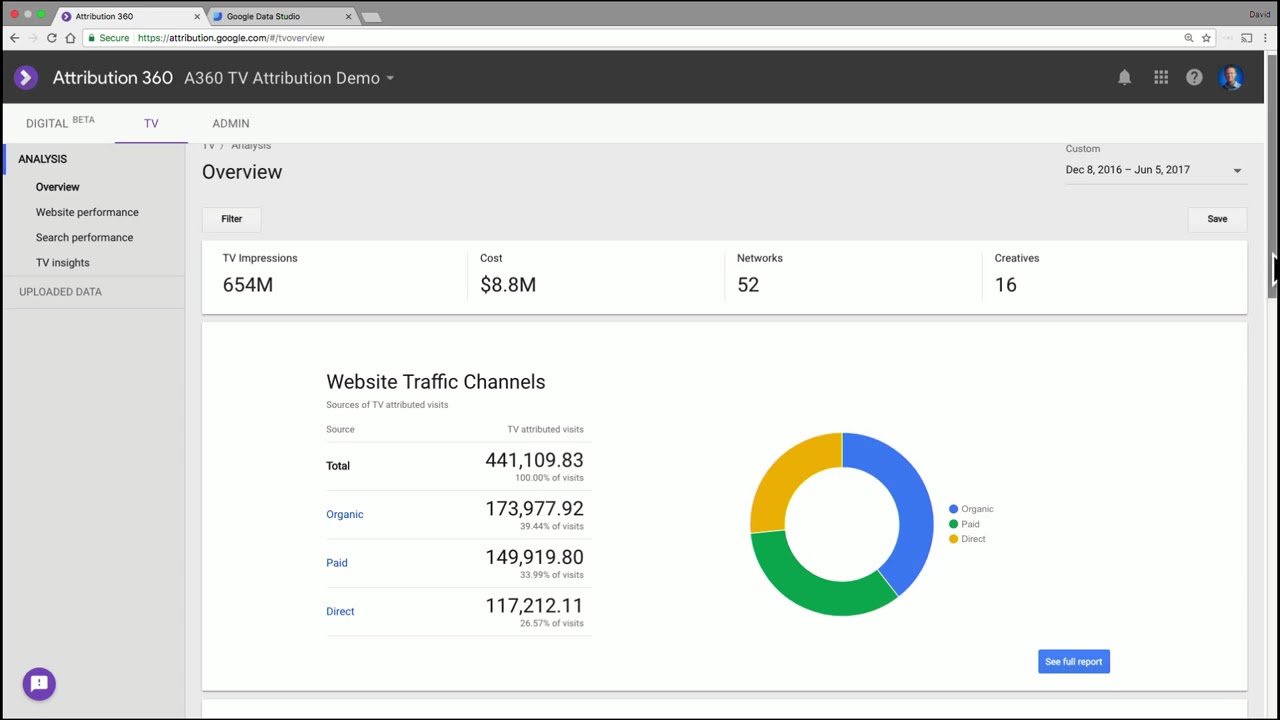The height and width of the screenshot is (720, 1280).
Task: Close the Google Data Studio tab
Action: pos(348,16)
